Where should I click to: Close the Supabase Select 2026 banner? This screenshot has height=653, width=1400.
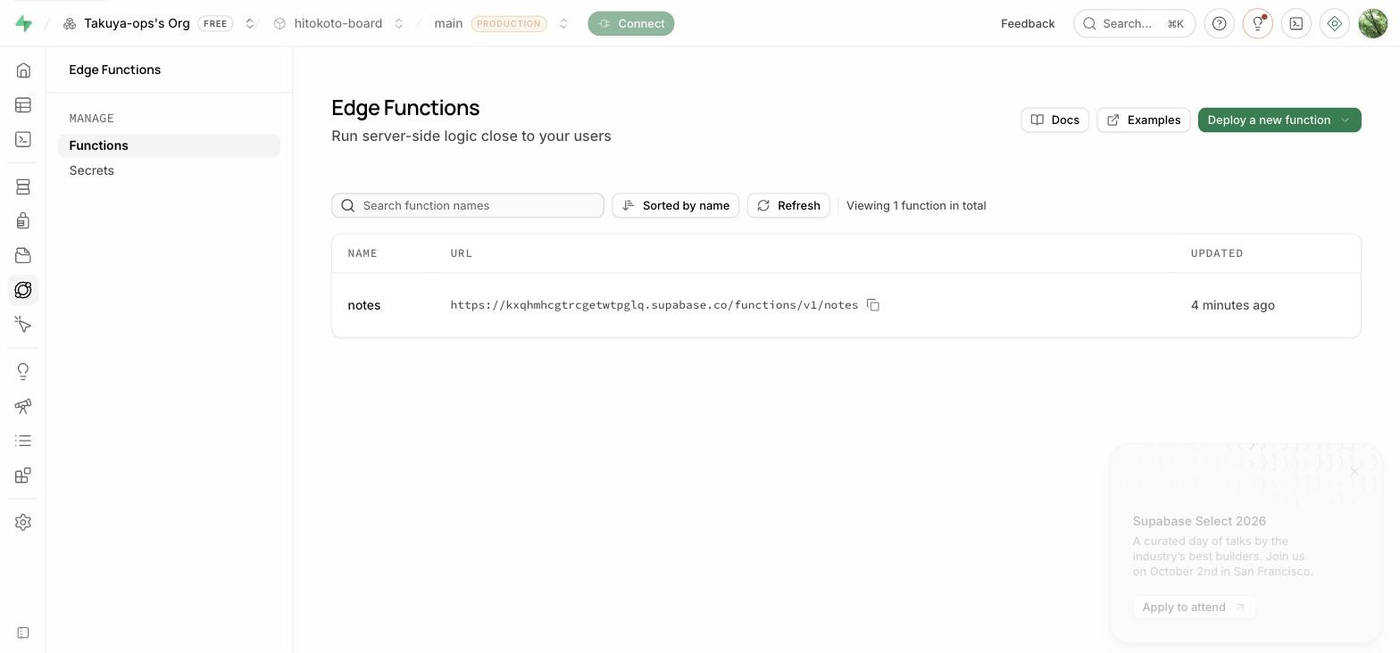tap(1355, 471)
